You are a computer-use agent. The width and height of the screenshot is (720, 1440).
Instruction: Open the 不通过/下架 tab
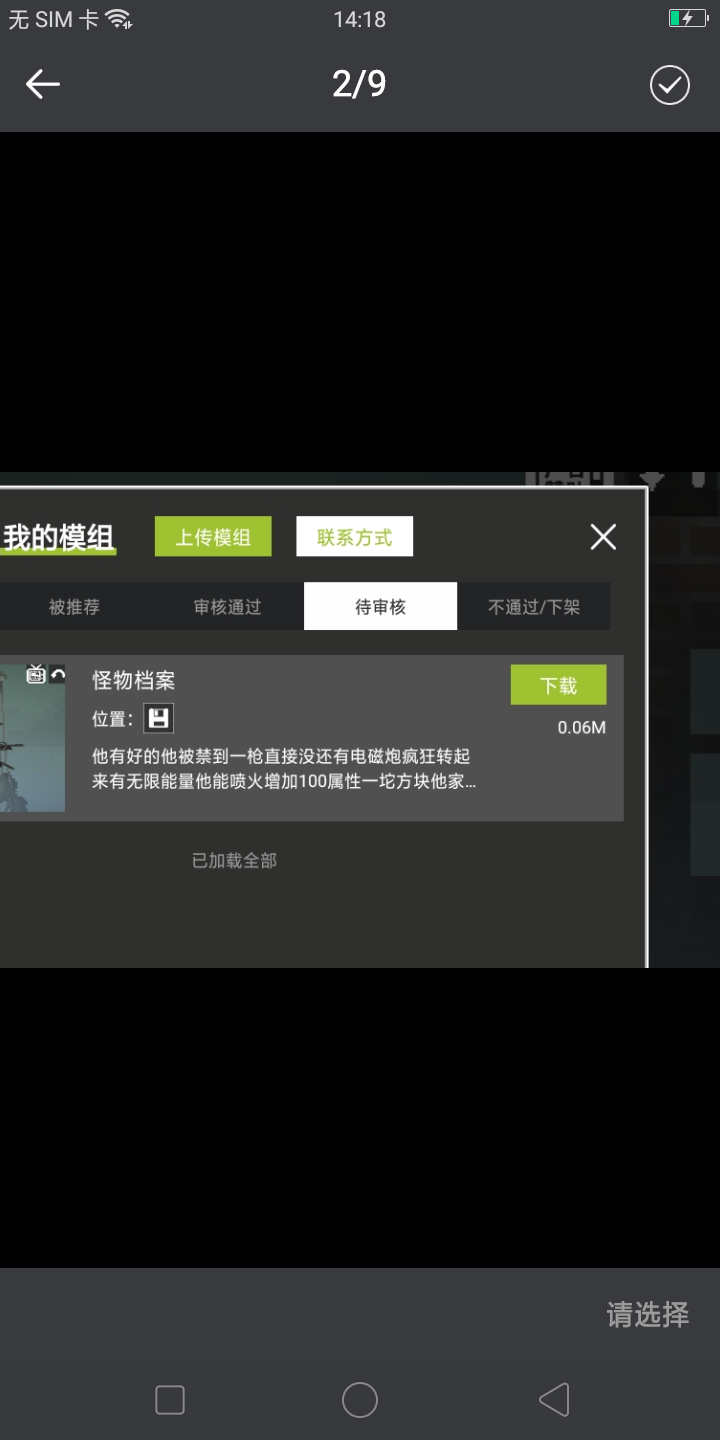[534, 607]
